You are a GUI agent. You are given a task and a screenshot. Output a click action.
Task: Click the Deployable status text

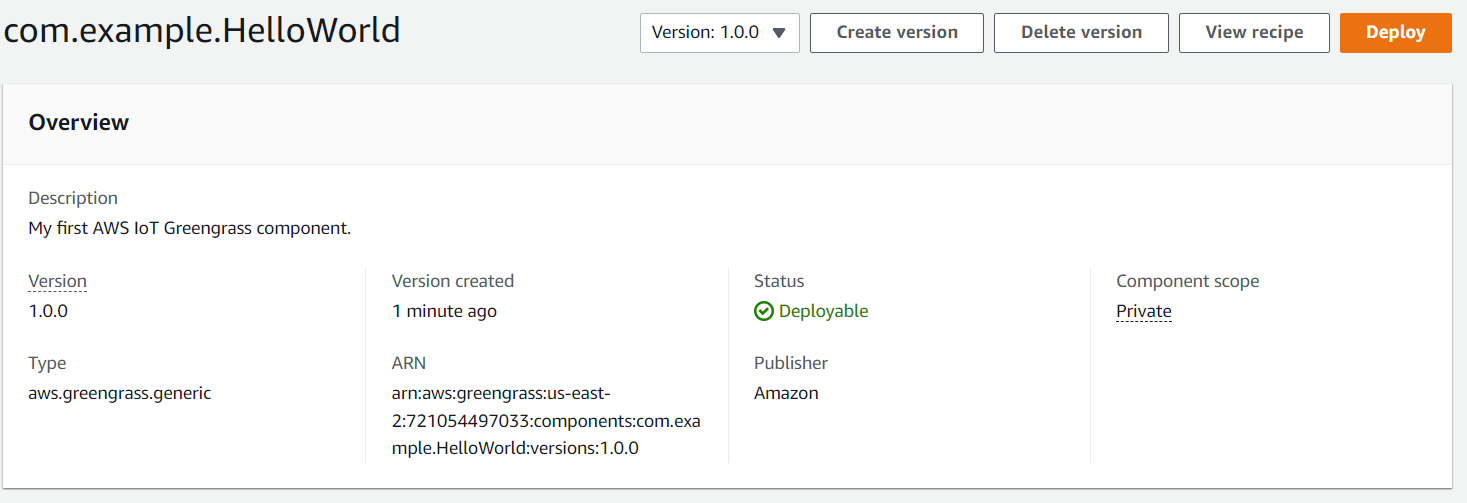[x=823, y=311]
